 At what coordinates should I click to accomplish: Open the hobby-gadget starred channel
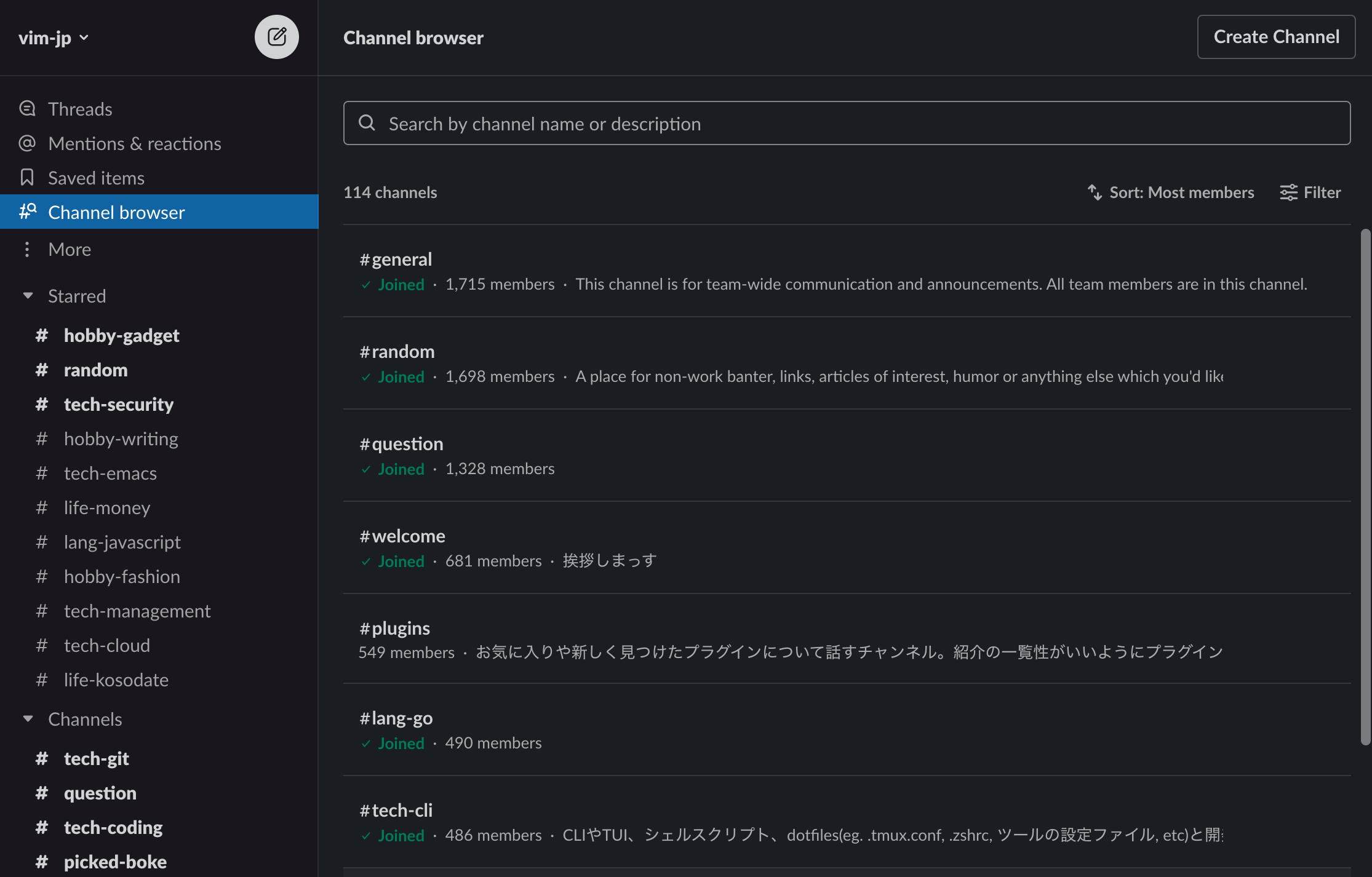tap(121, 335)
